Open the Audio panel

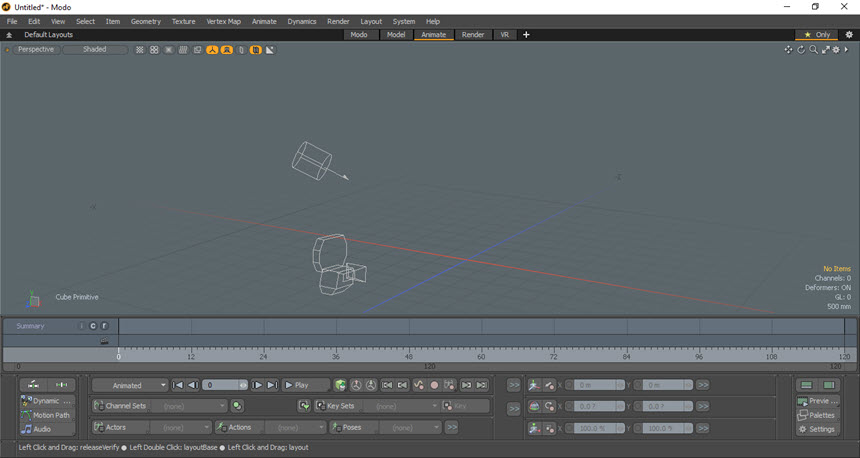tap(42, 429)
